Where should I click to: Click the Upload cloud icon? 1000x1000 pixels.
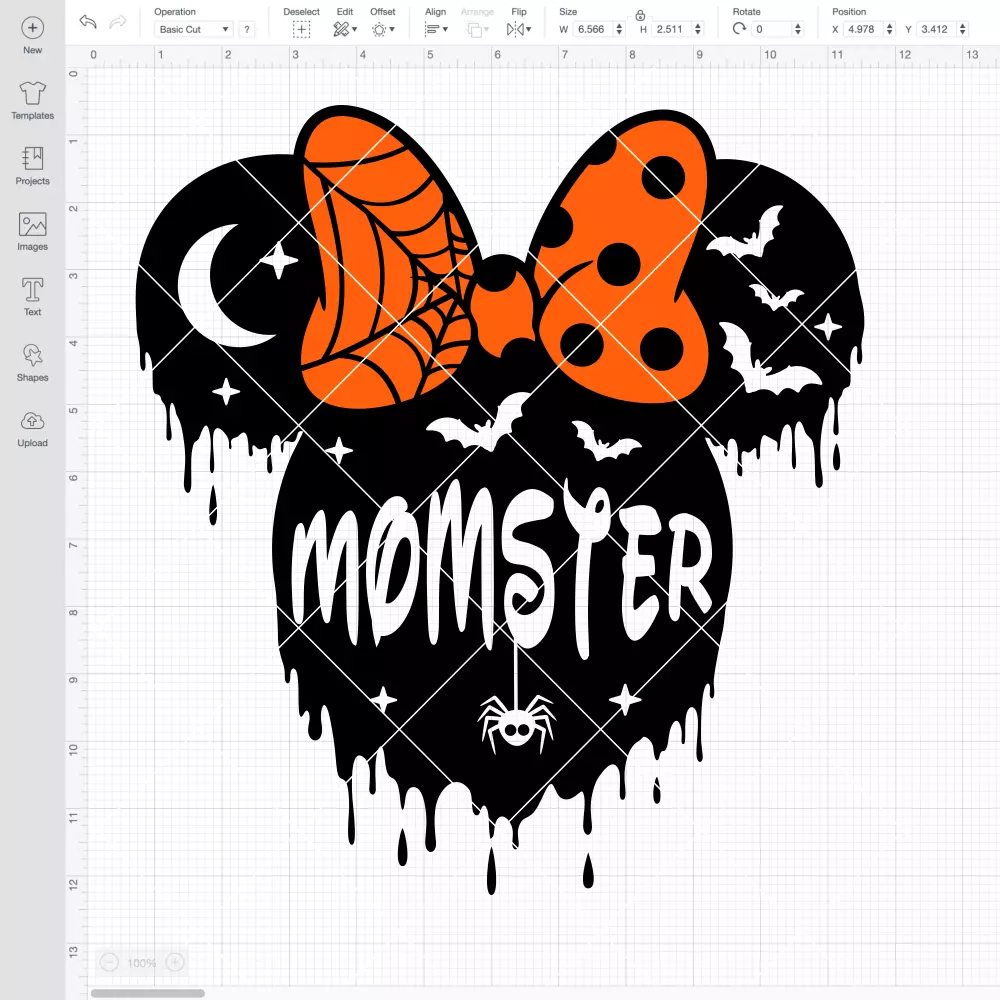pyautogui.click(x=33, y=421)
